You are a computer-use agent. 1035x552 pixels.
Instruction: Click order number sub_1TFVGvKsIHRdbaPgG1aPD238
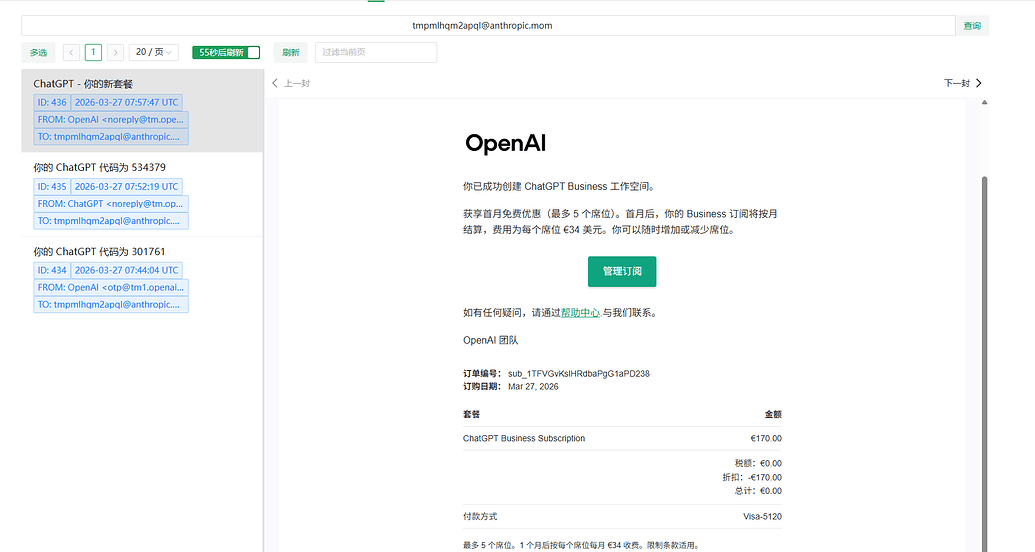(x=579, y=374)
